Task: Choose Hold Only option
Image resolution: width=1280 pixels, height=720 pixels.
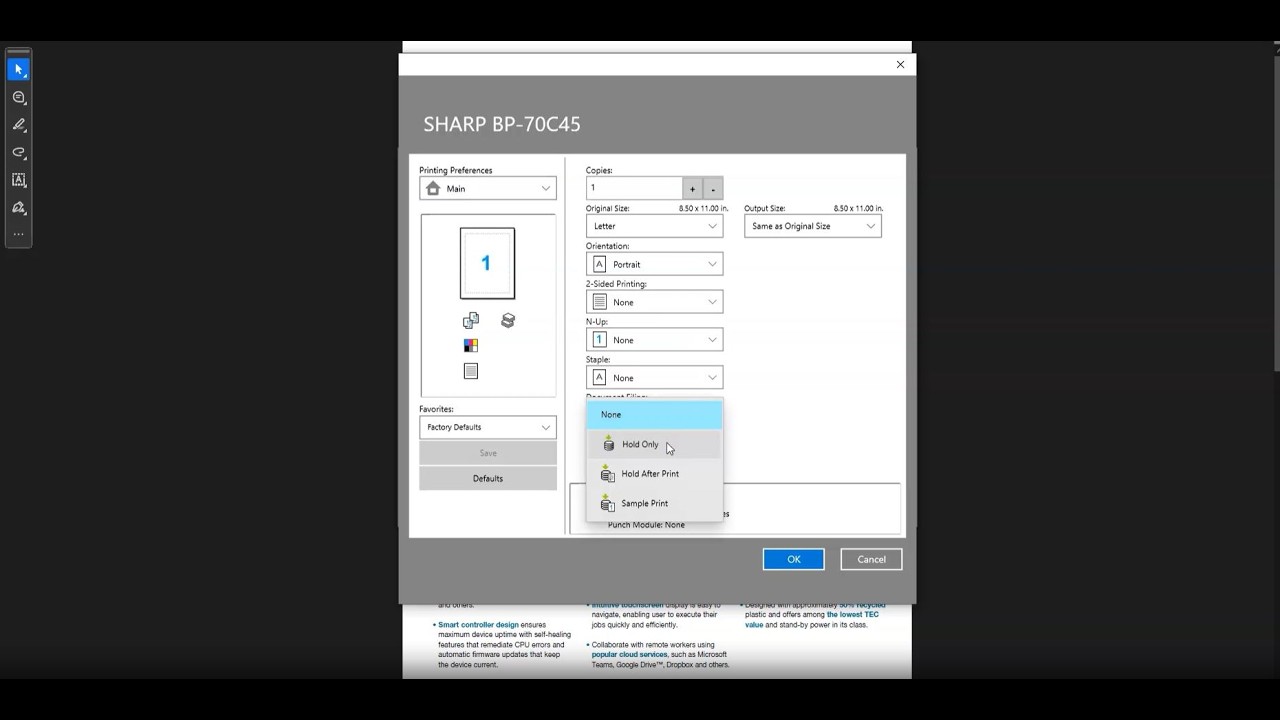Action: tap(654, 444)
